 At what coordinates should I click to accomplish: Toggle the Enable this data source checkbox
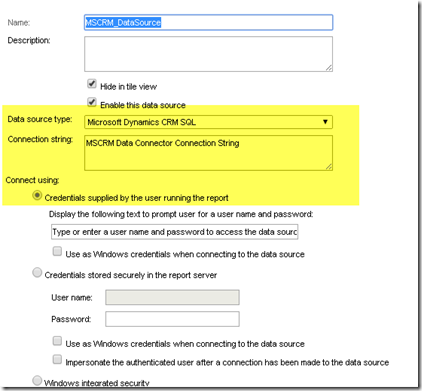[x=92, y=102]
